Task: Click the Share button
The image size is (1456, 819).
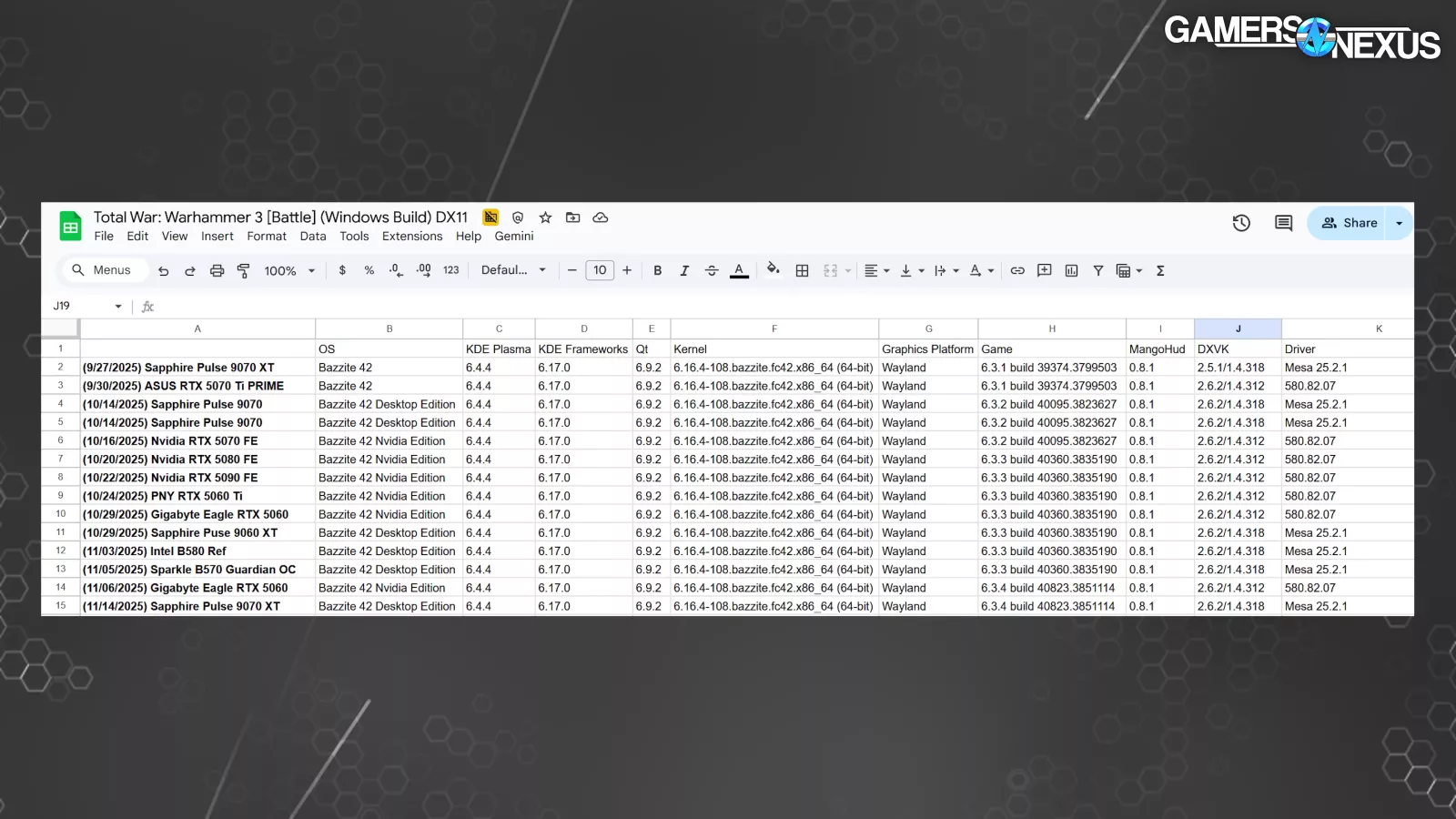Action: point(1349,223)
